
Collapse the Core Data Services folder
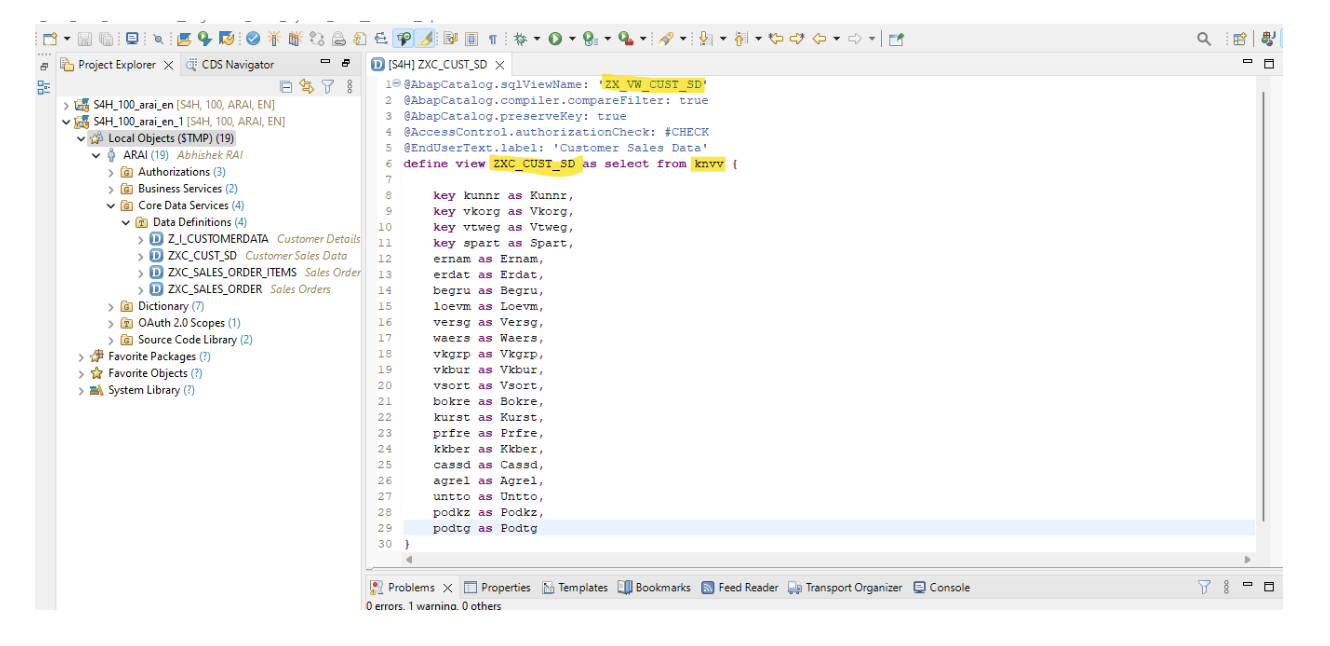tap(112, 205)
